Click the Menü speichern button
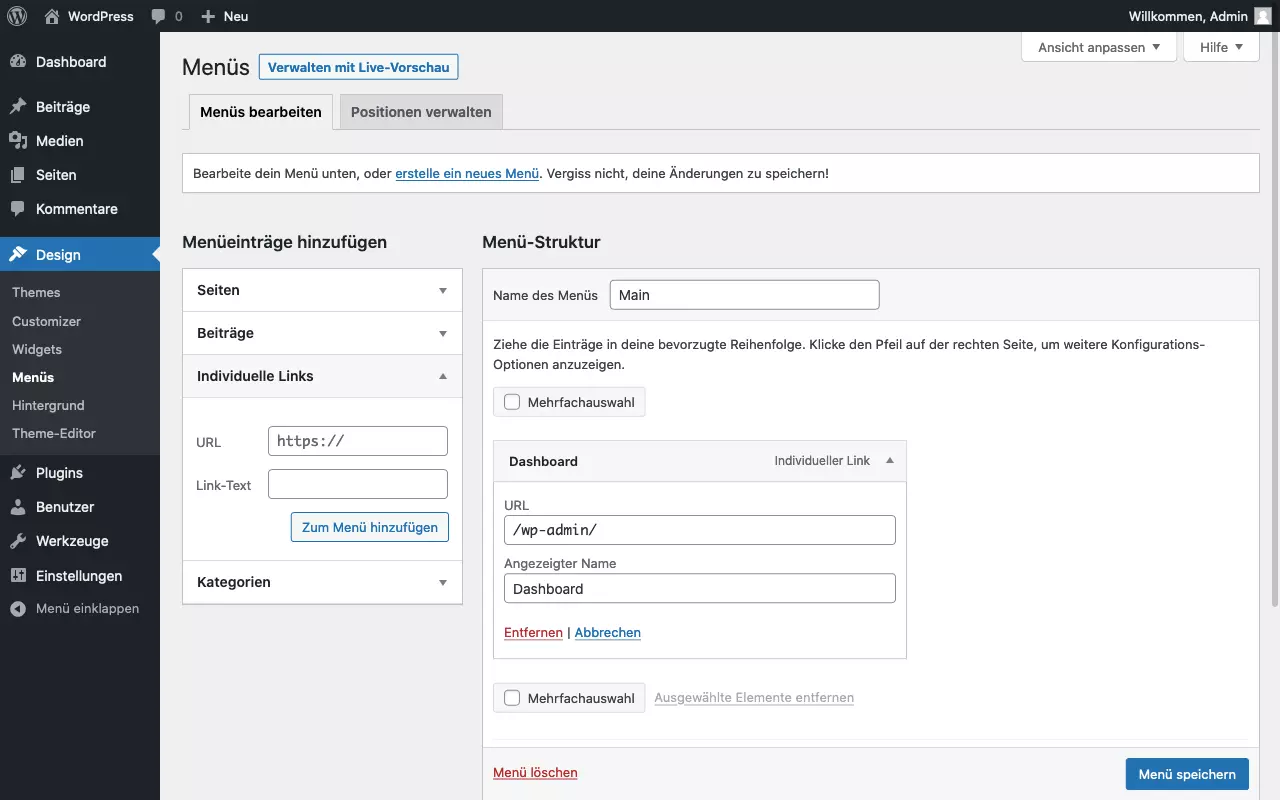Viewport: 1280px width, 800px height. [1187, 774]
